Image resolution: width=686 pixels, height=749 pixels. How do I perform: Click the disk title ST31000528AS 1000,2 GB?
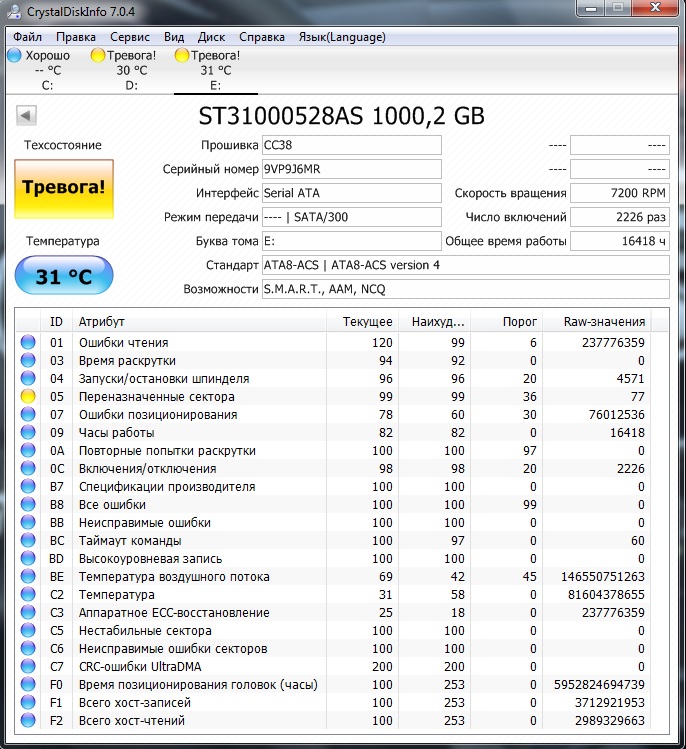342,116
